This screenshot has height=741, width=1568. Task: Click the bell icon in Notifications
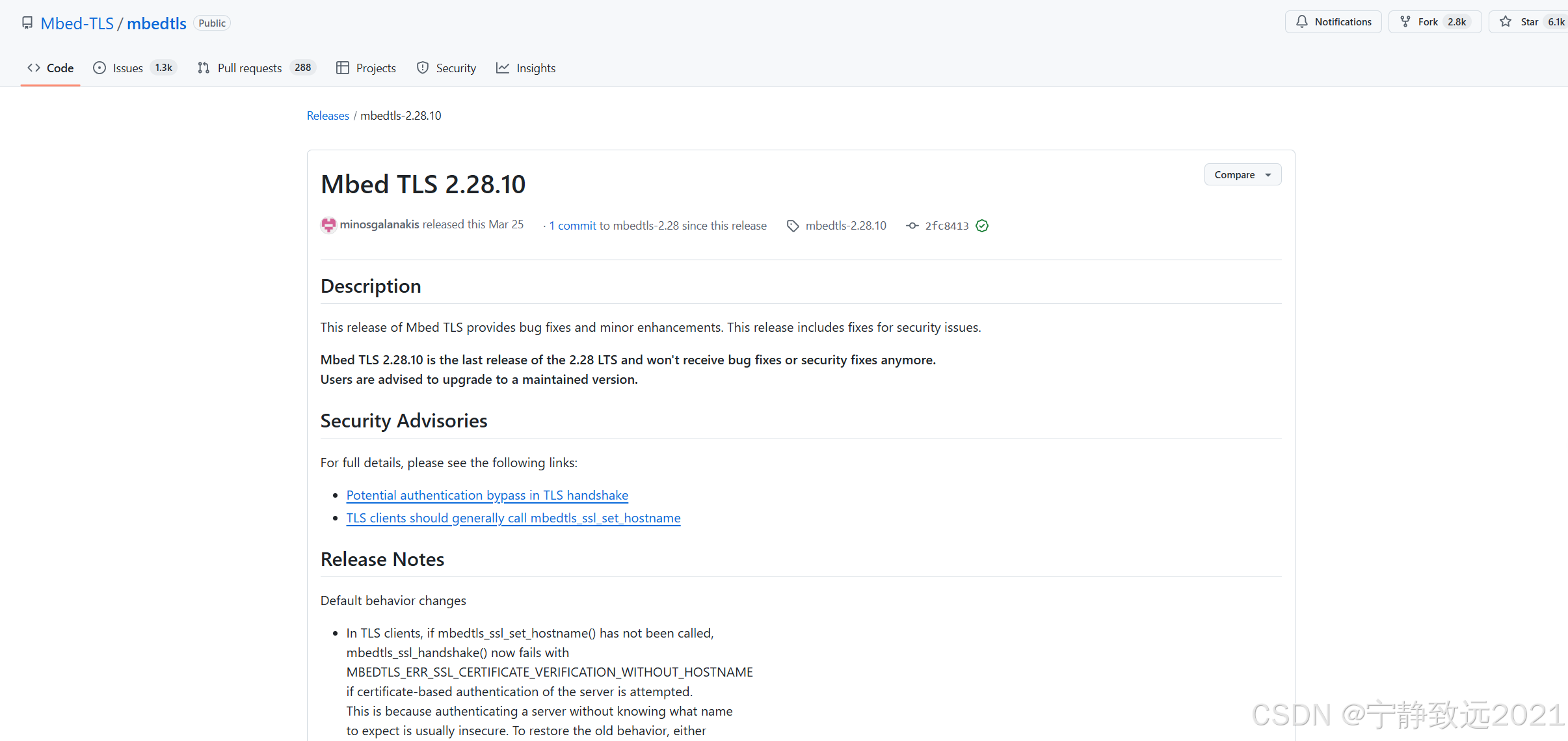click(1302, 22)
